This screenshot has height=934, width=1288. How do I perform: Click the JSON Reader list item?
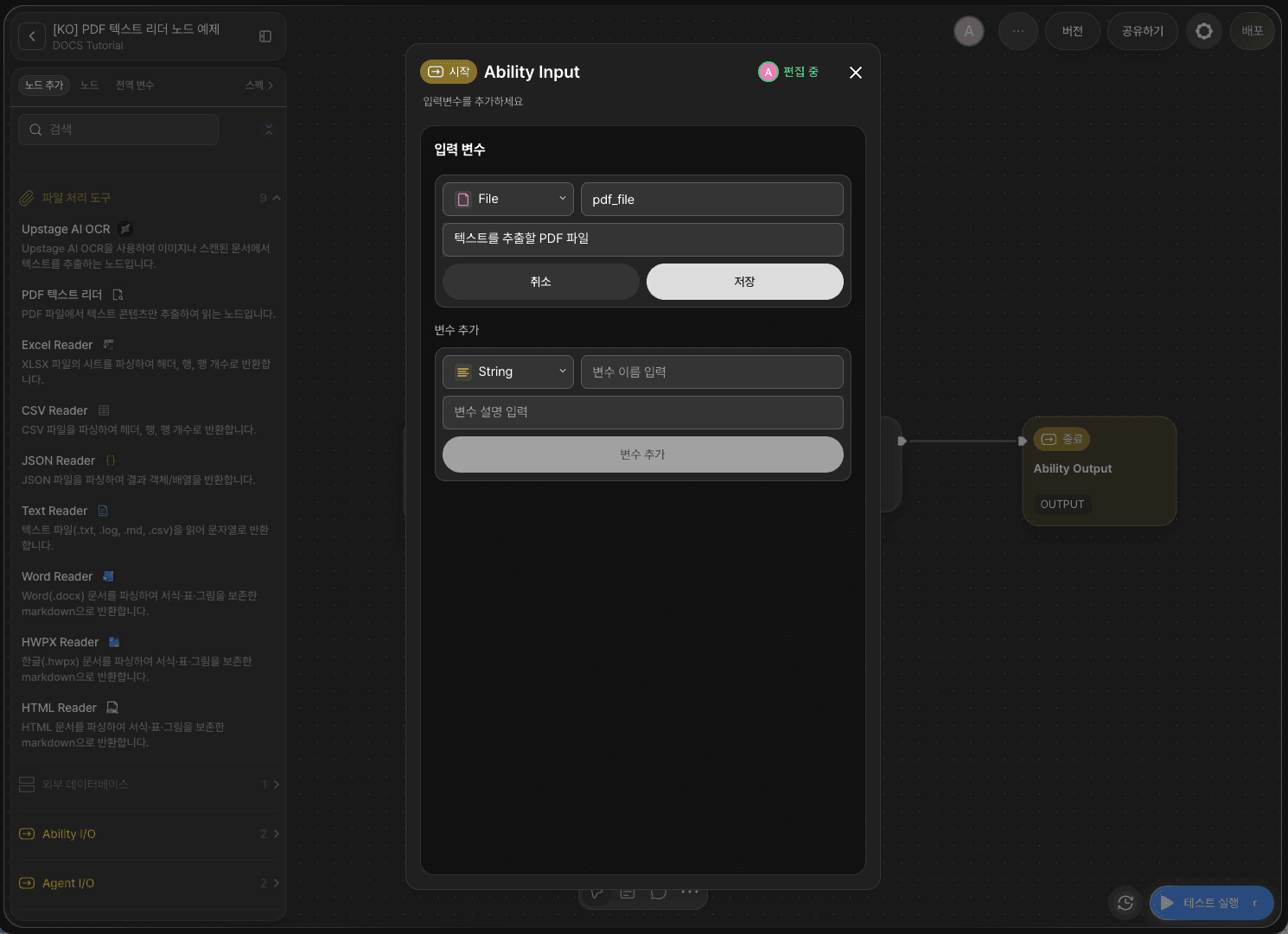(149, 469)
